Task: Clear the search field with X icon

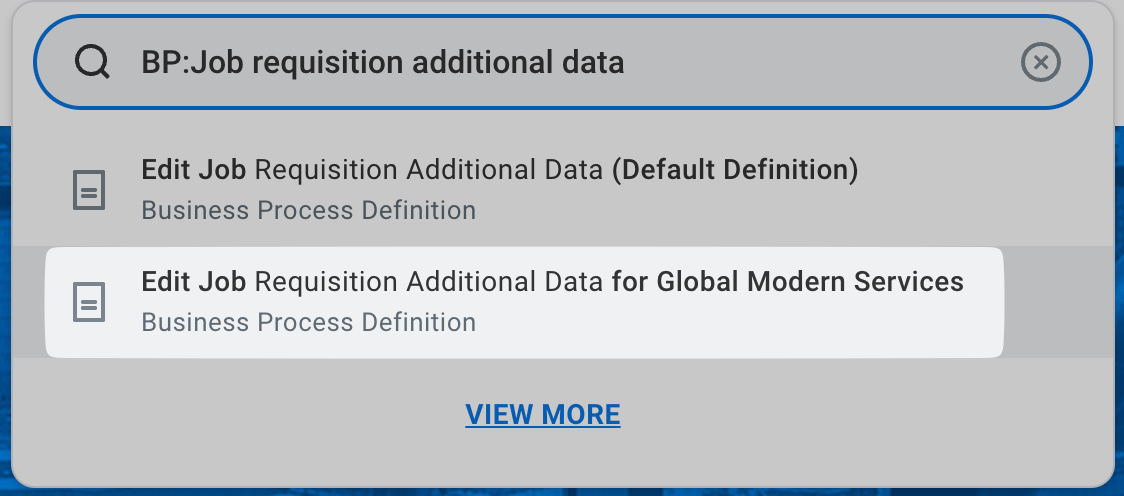Action: pyautogui.click(x=1040, y=63)
